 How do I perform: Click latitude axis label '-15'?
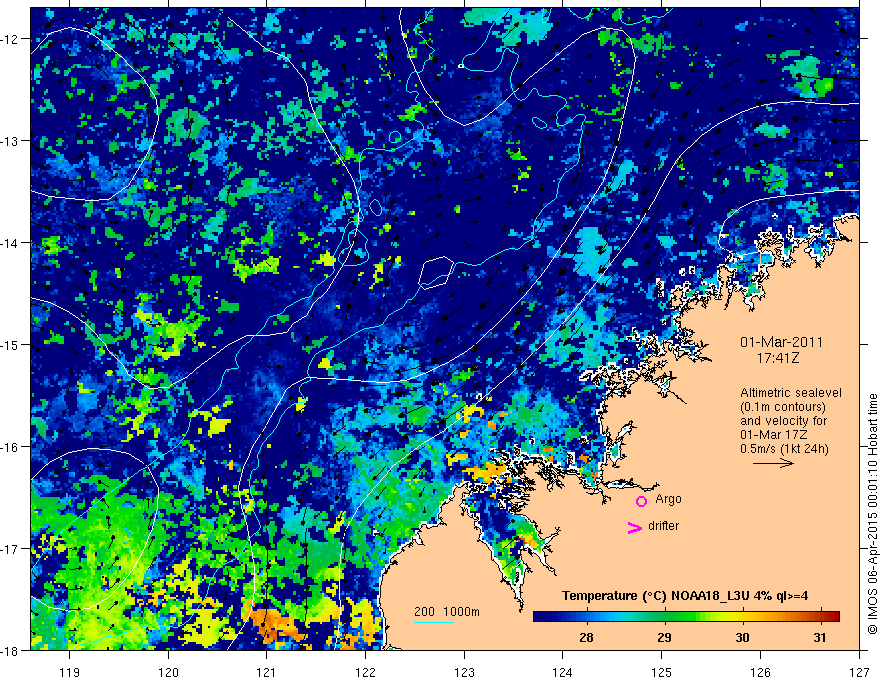coord(11,344)
